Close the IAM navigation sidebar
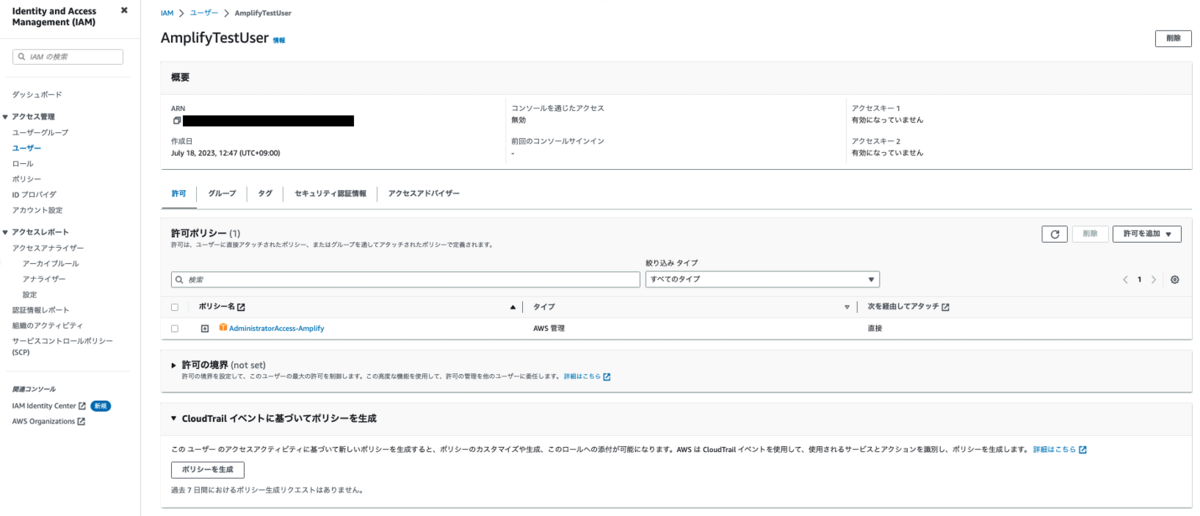Viewport: 1200px width, 516px height. pos(124,10)
